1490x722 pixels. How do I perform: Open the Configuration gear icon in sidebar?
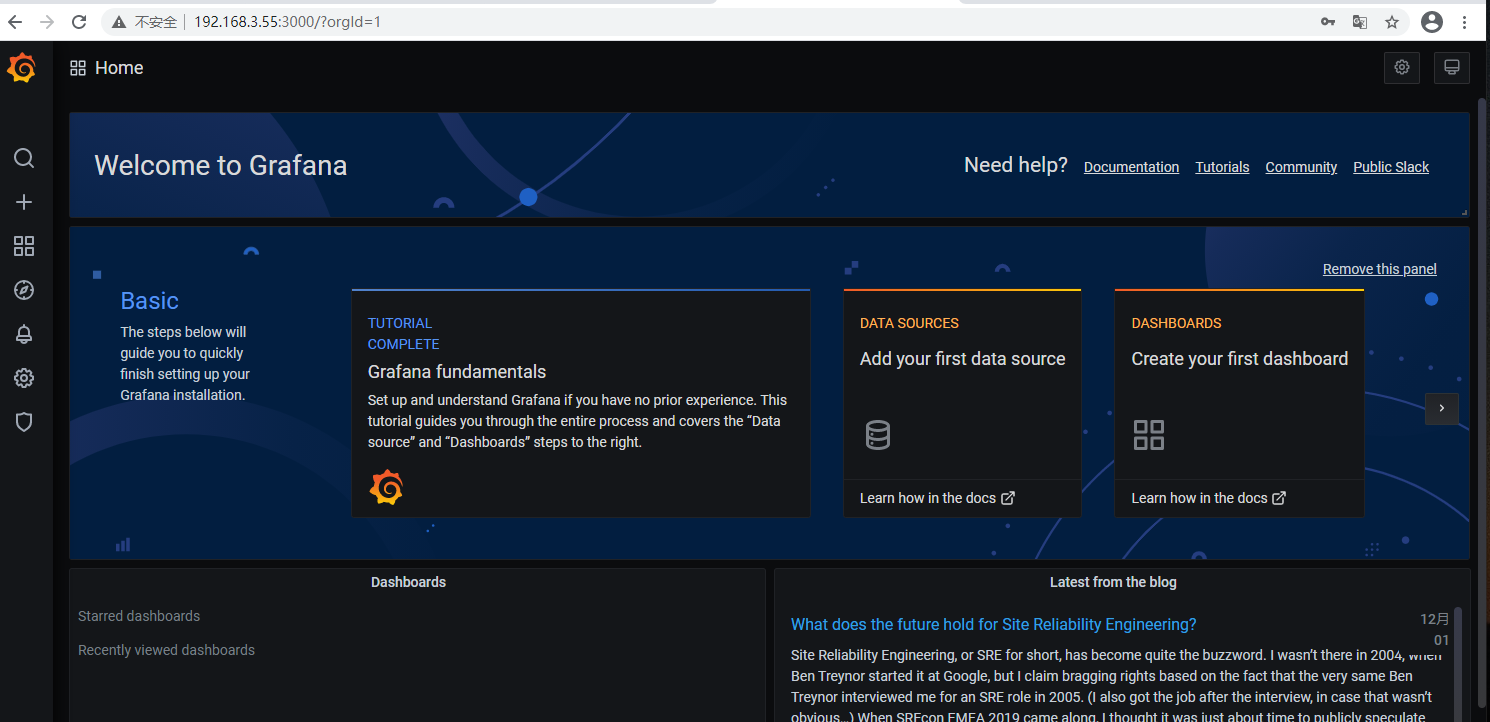[24, 378]
